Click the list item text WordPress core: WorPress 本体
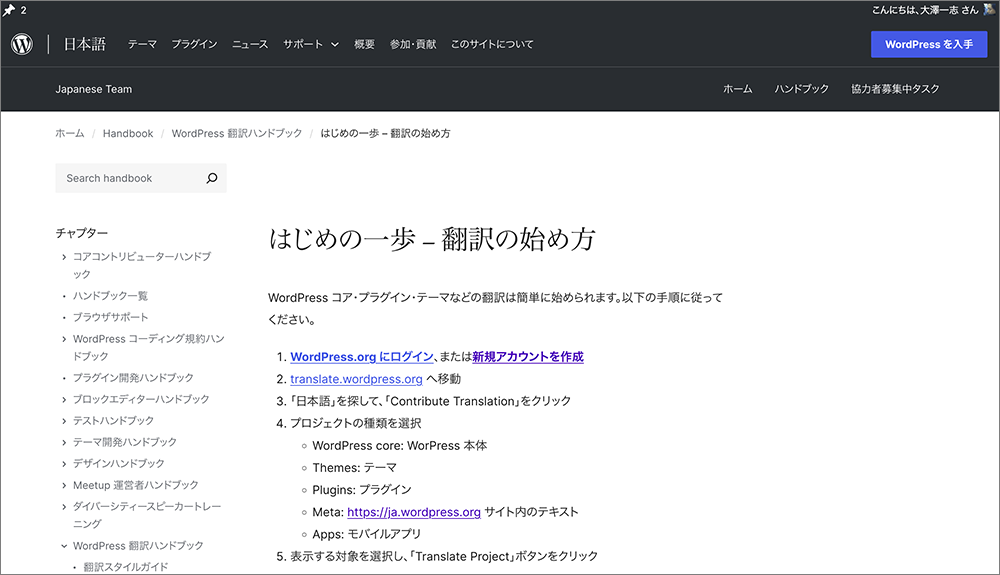The image size is (1000, 575). (400, 446)
